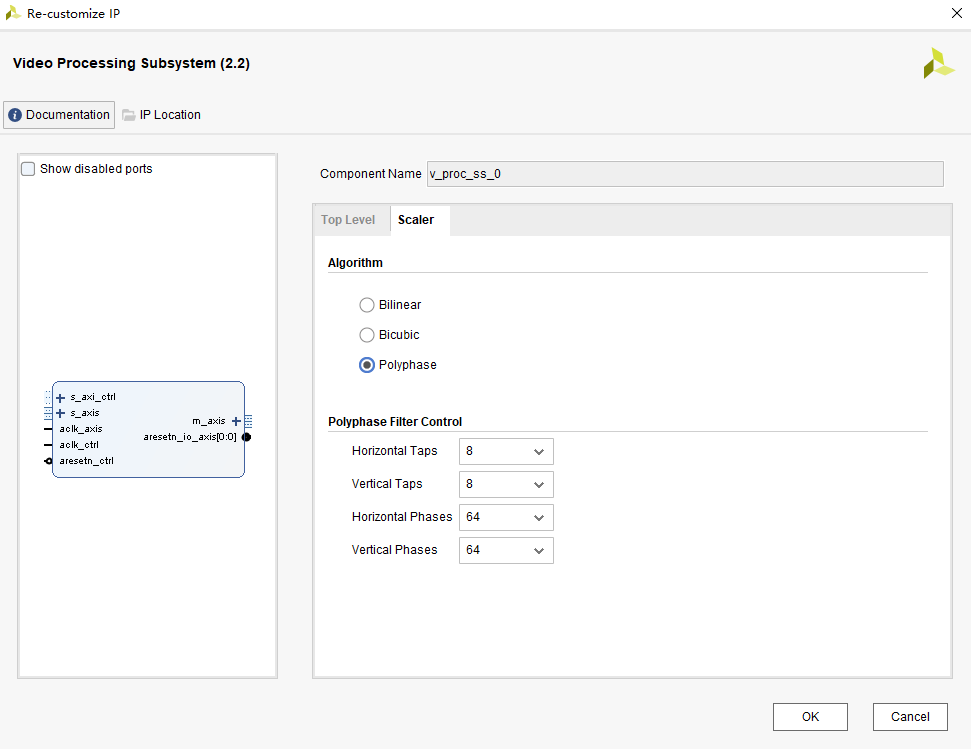Switch to the Top Level tab
This screenshot has width=971, height=749.
350,219
